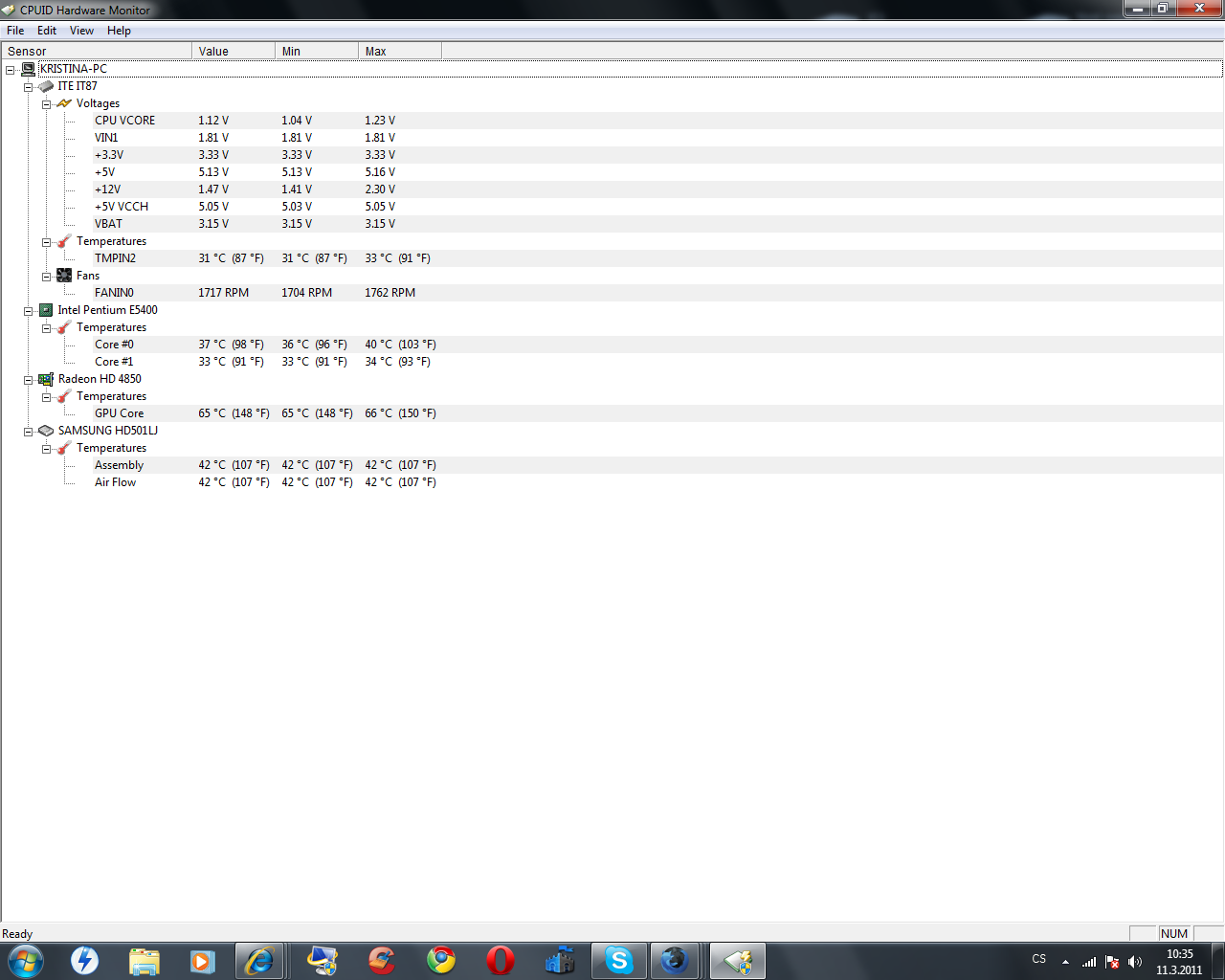Click the processor icon beside Intel Pentium E5400
Viewport: 1225px width, 980px height.
[x=46, y=310]
